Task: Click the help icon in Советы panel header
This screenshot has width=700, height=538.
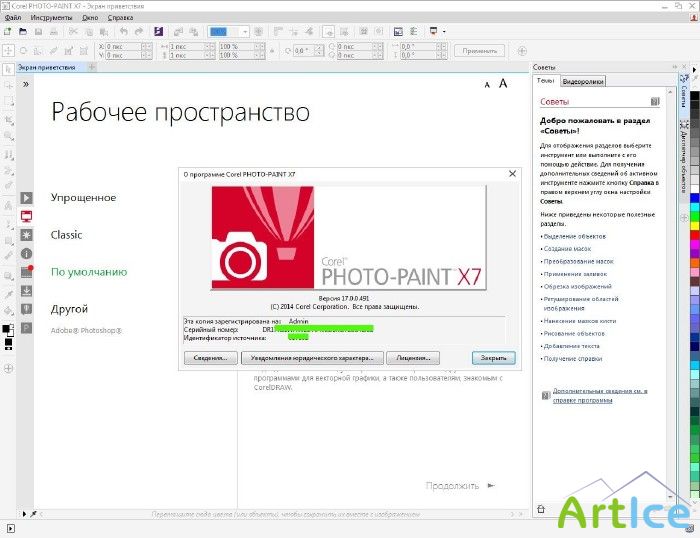Action: click(654, 101)
